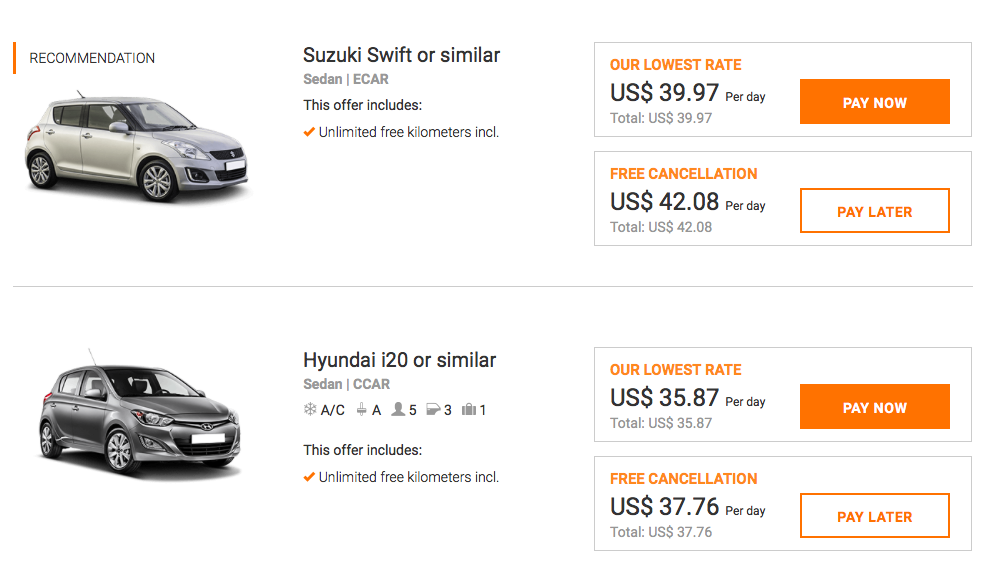Select the US$ 39.97 lowest rate price
994x576 pixels.
pos(664,93)
